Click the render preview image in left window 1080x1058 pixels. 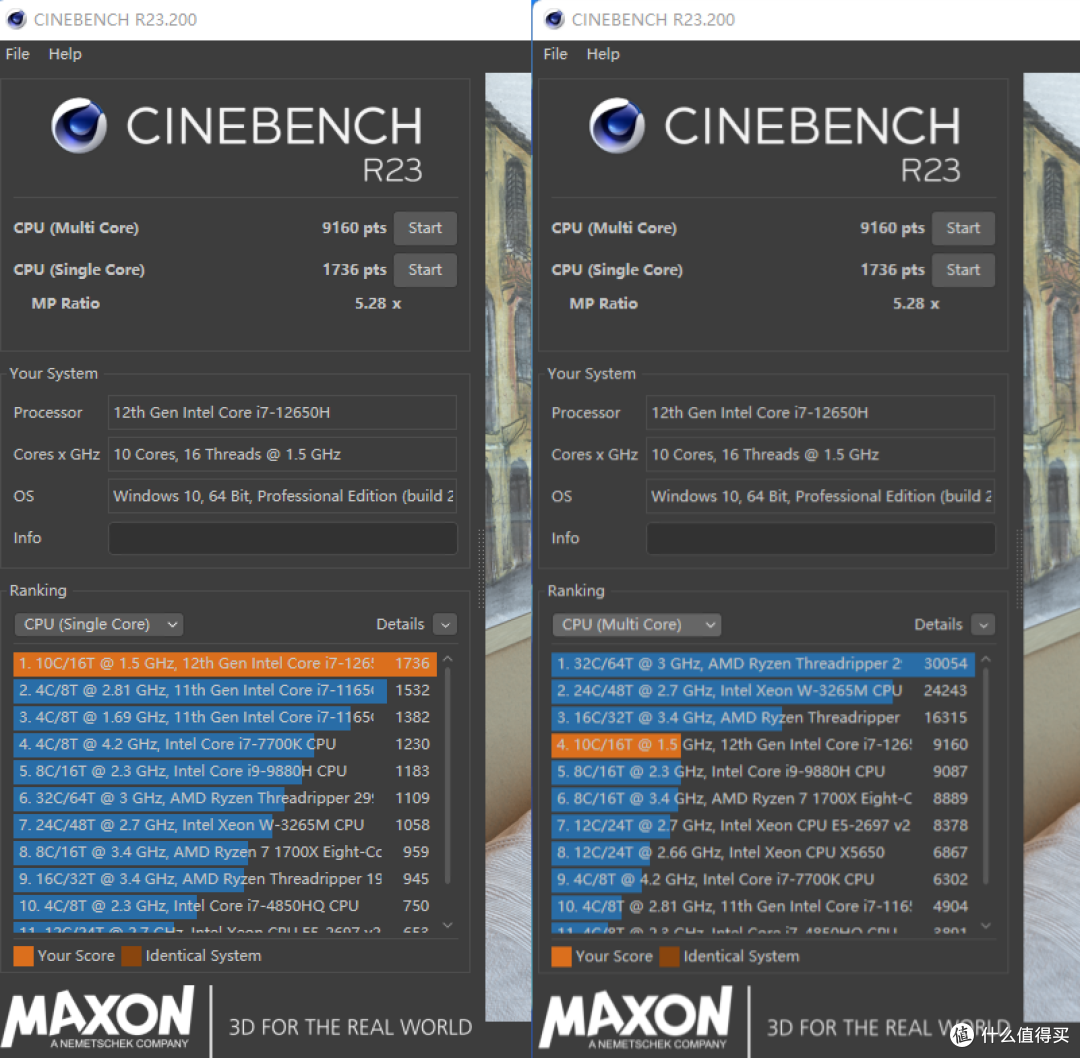(508, 548)
